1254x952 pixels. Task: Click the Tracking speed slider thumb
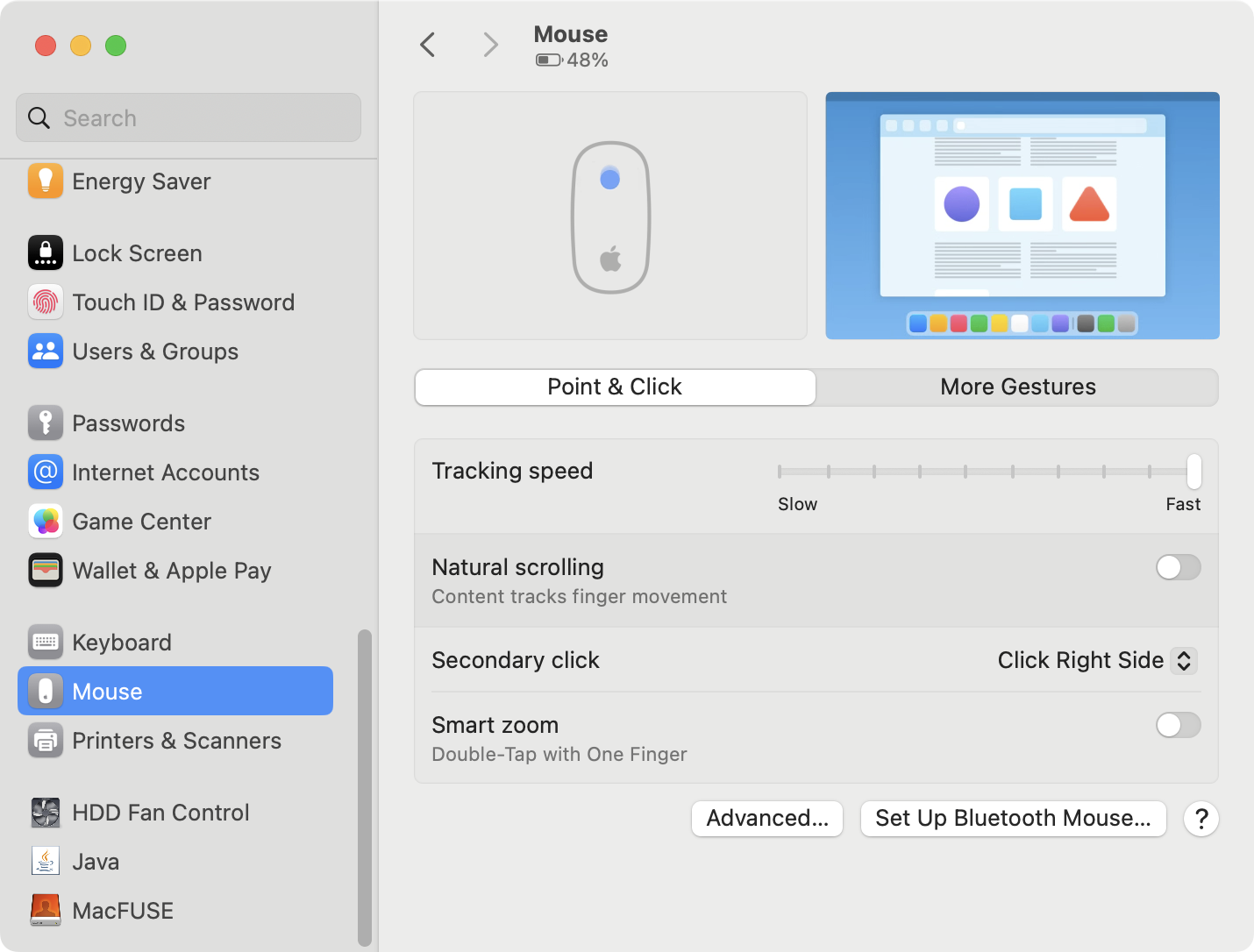coord(1193,472)
